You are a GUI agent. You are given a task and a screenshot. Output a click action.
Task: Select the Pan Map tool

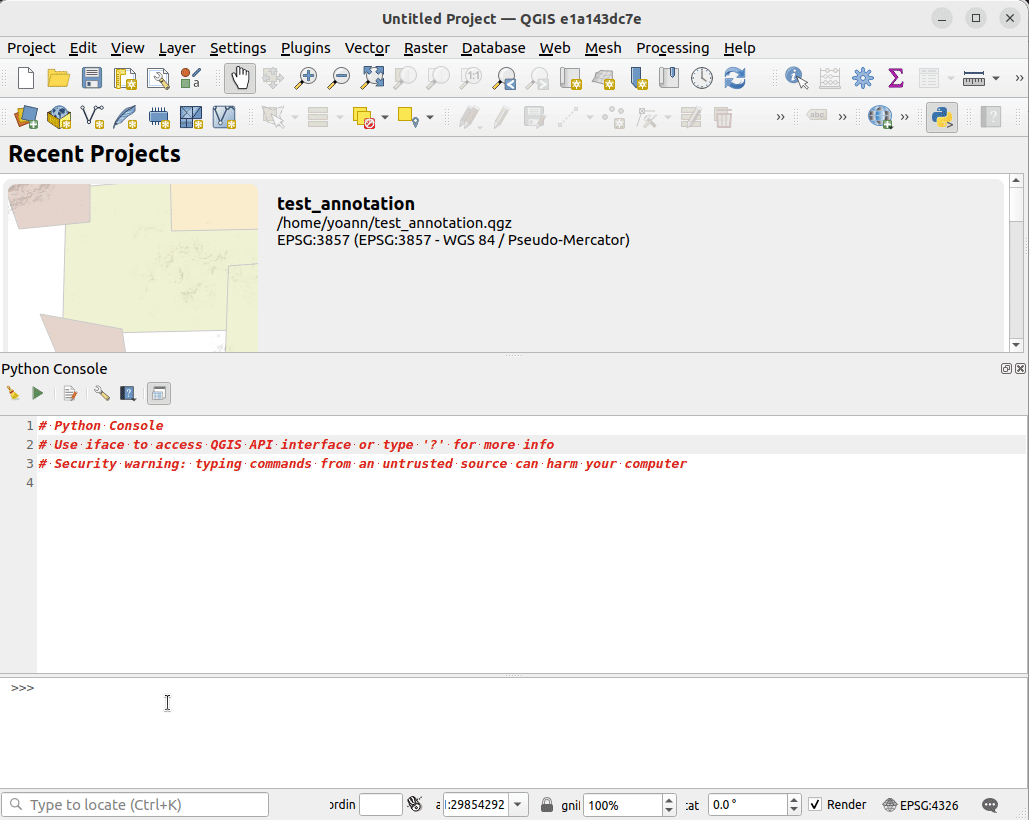click(240, 78)
